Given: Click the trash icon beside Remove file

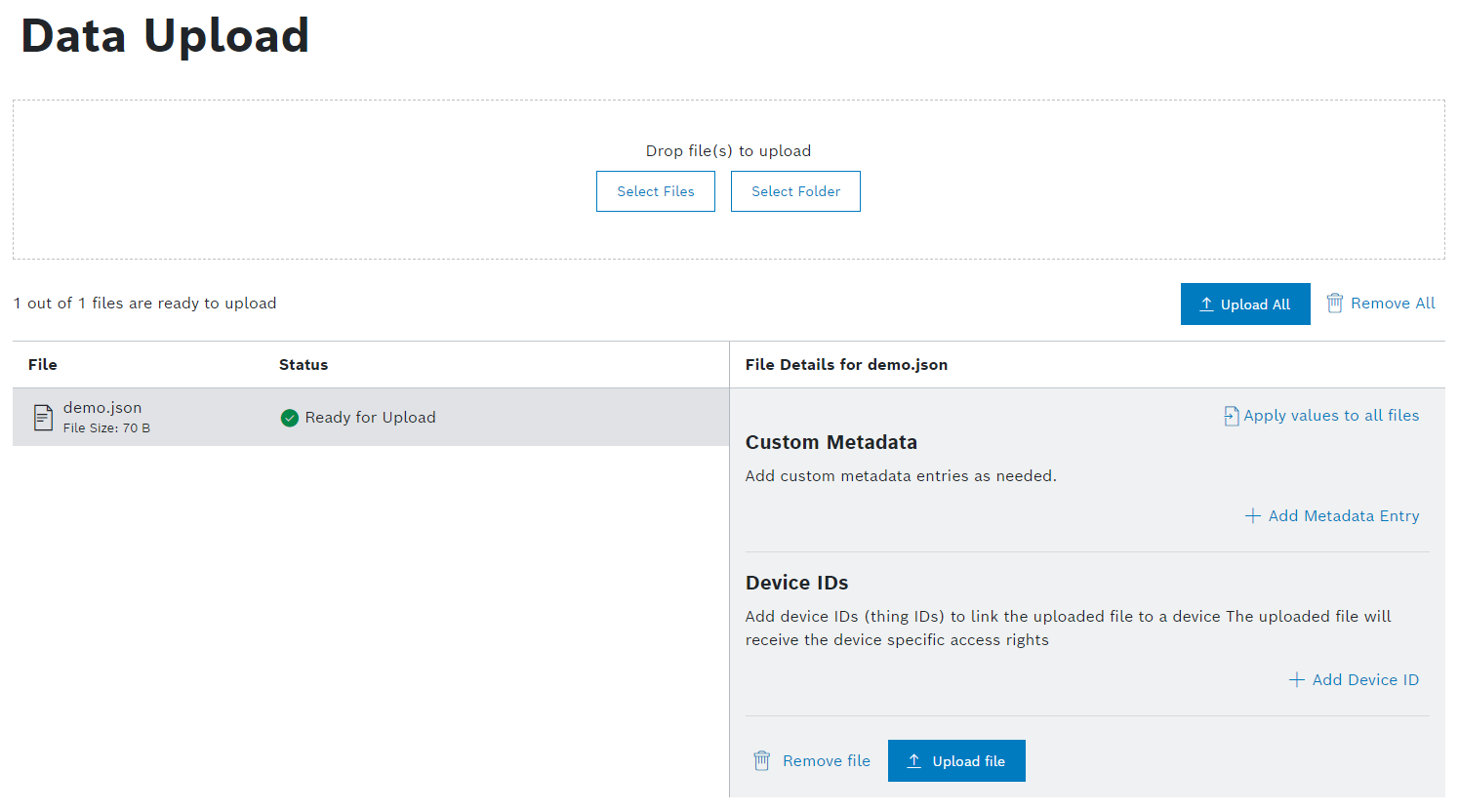Looking at the screenshot, I should coord(762,761).
